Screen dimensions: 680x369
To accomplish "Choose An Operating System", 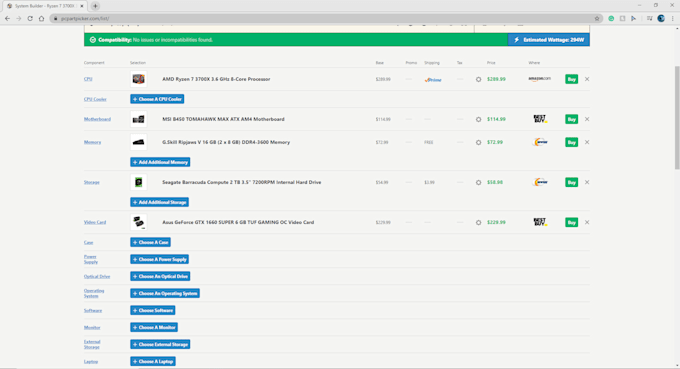I will (x=165, y=294).
